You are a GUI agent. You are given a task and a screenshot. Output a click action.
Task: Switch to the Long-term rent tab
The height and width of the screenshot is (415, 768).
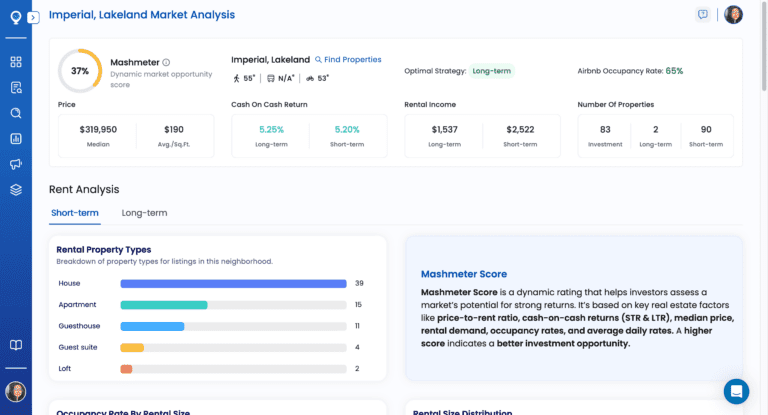coord(144,213)
